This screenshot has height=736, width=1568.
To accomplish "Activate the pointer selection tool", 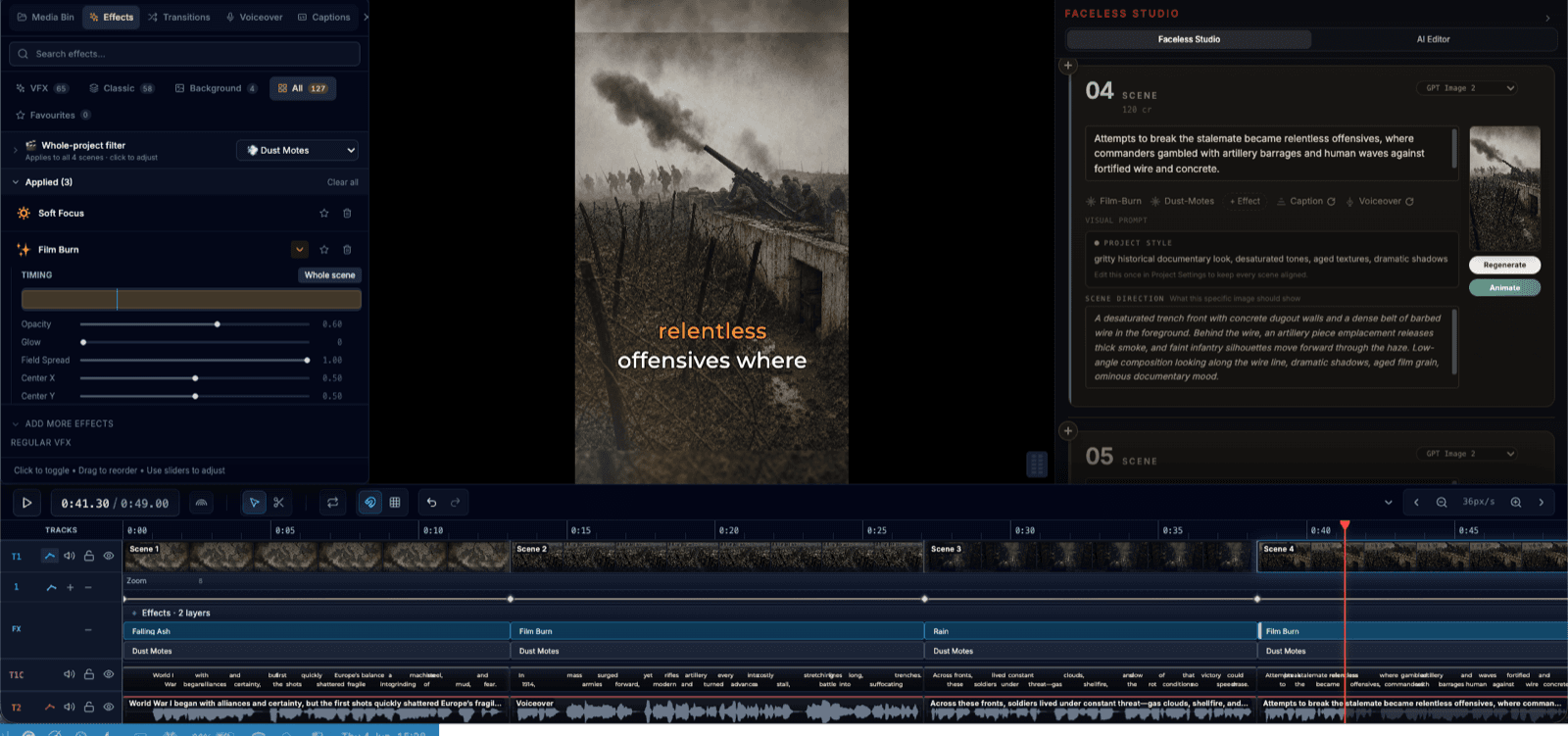I will [254, 503].
